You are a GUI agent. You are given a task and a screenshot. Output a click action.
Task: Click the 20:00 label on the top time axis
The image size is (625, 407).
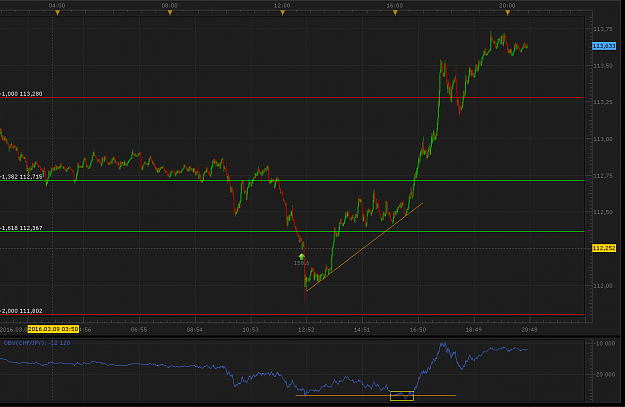tap(507, 6)
